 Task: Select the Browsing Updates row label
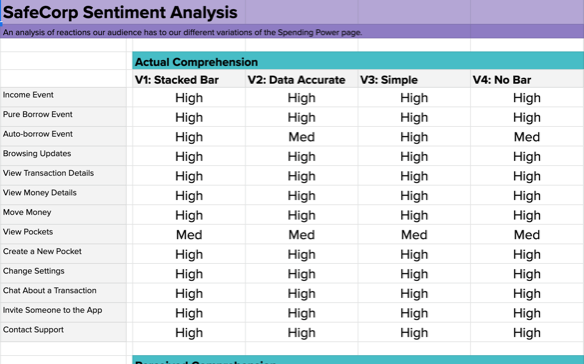(37, 153)
